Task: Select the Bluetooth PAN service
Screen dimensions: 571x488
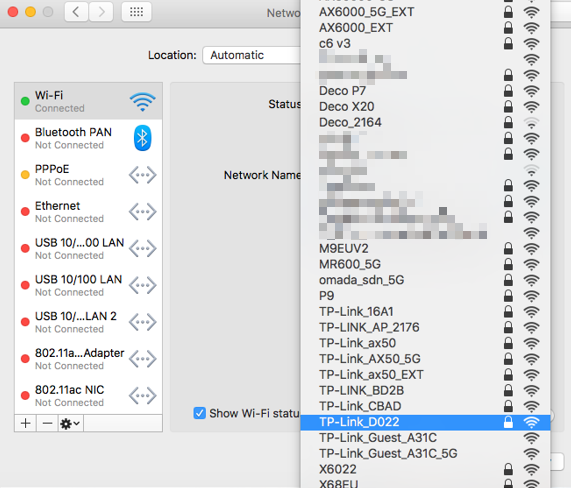Action: coord(88,138)
